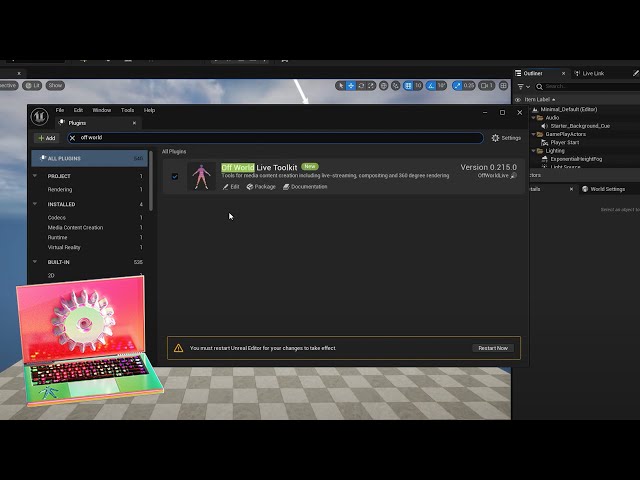Focus the plugin search field

point(276,138)
